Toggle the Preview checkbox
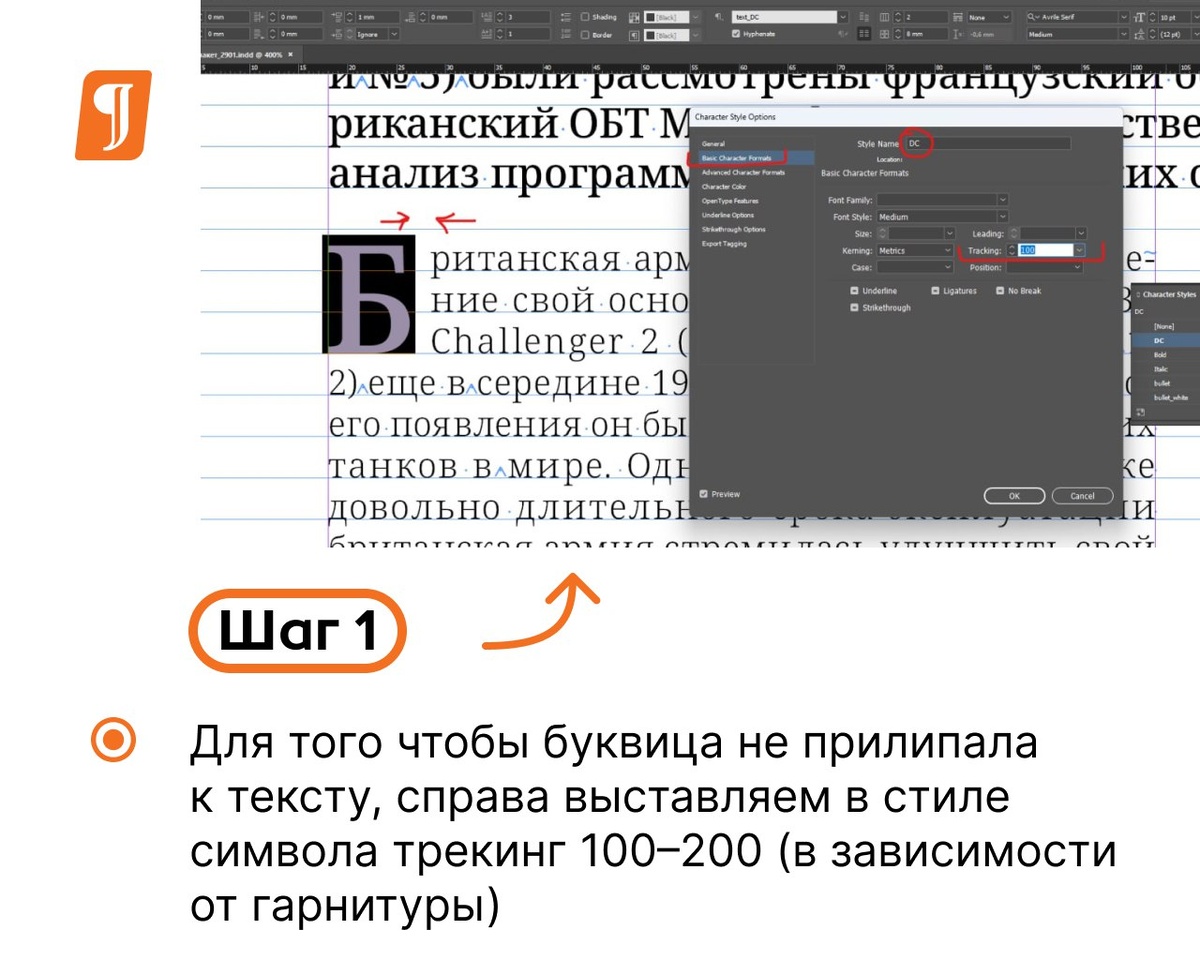This screenshot has width=1200, height=960. click(705, 494)
